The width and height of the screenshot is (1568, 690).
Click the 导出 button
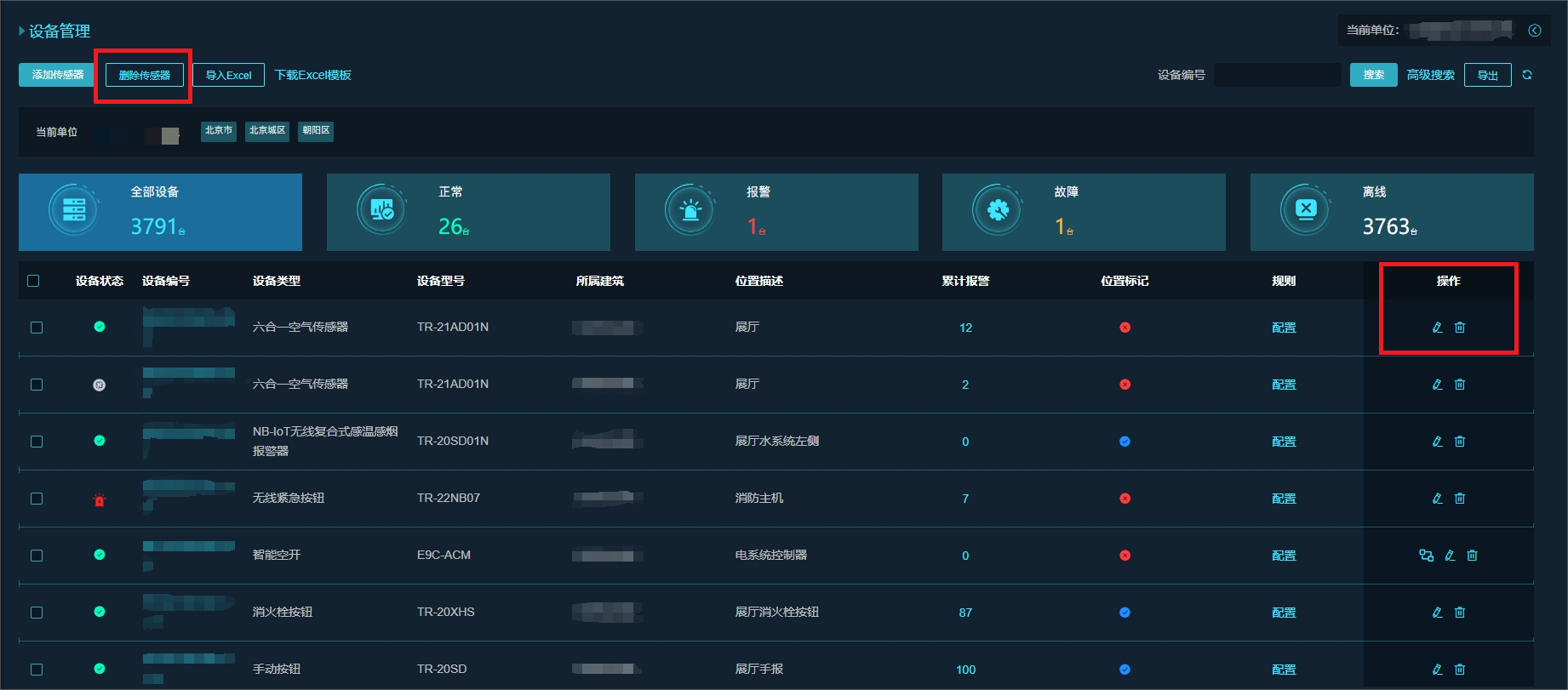click(x=1488, y=75)
